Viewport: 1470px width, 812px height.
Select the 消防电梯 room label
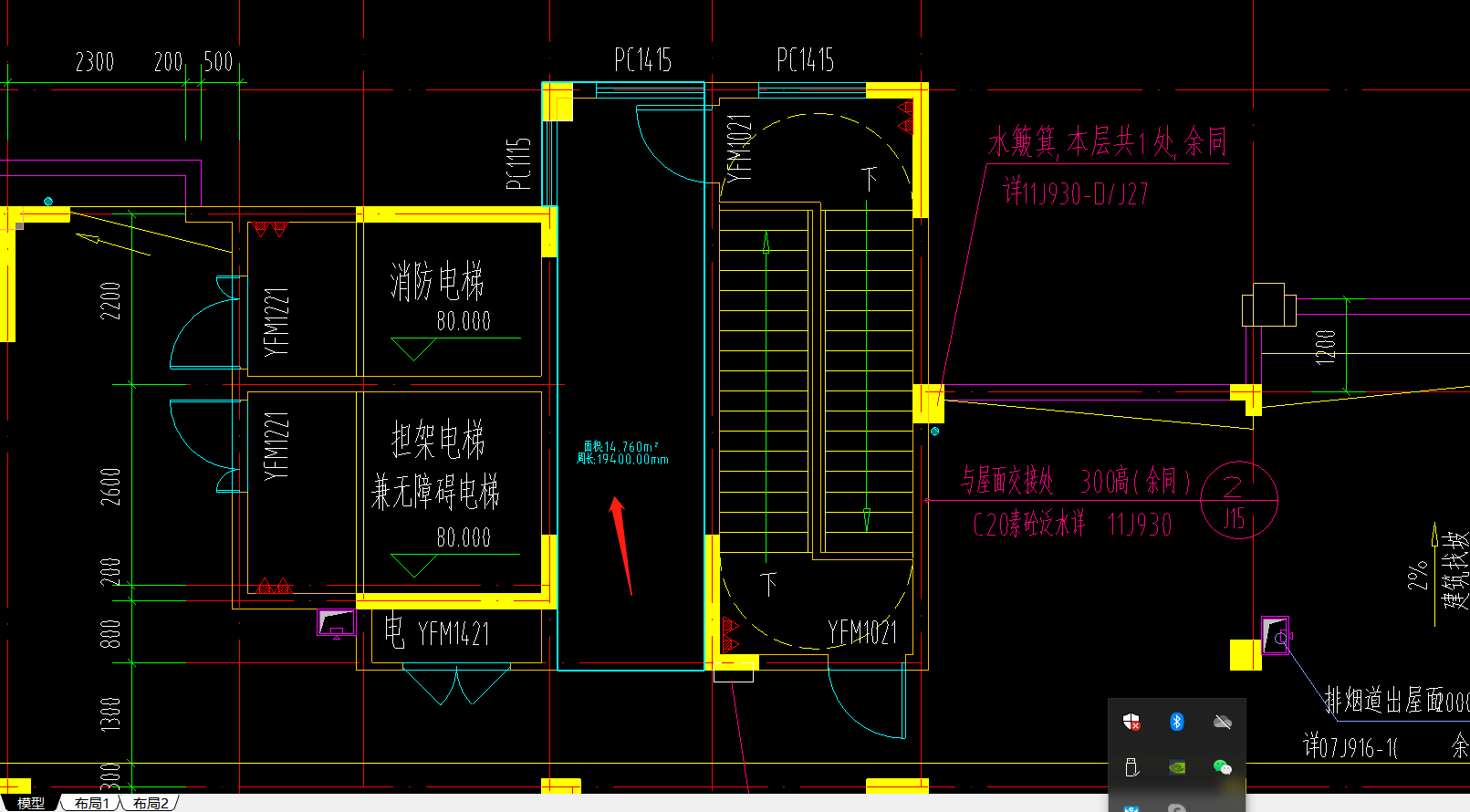pyautogui.click(x=437, y=281)
